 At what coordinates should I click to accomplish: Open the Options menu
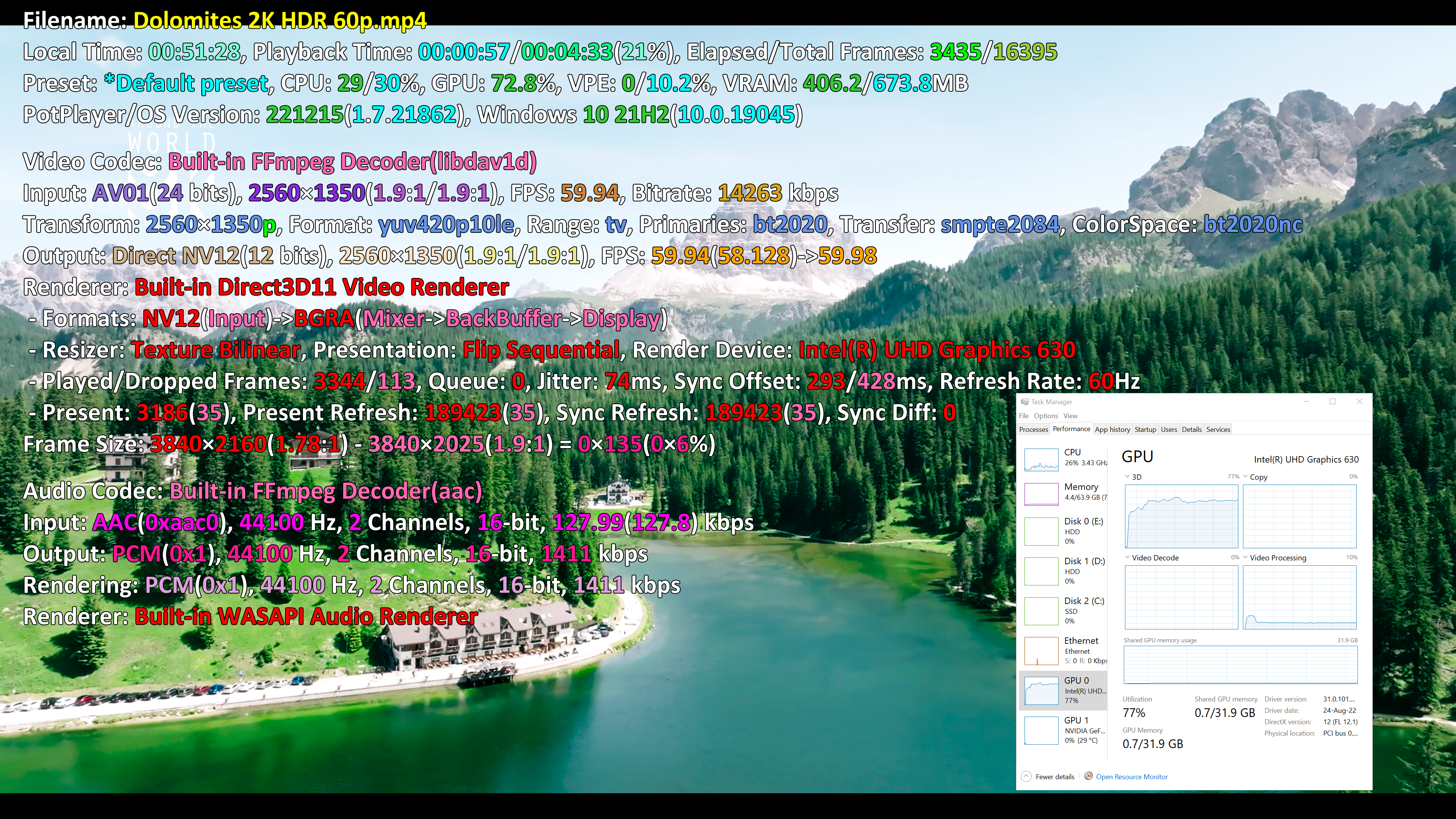pos(1046,416)
